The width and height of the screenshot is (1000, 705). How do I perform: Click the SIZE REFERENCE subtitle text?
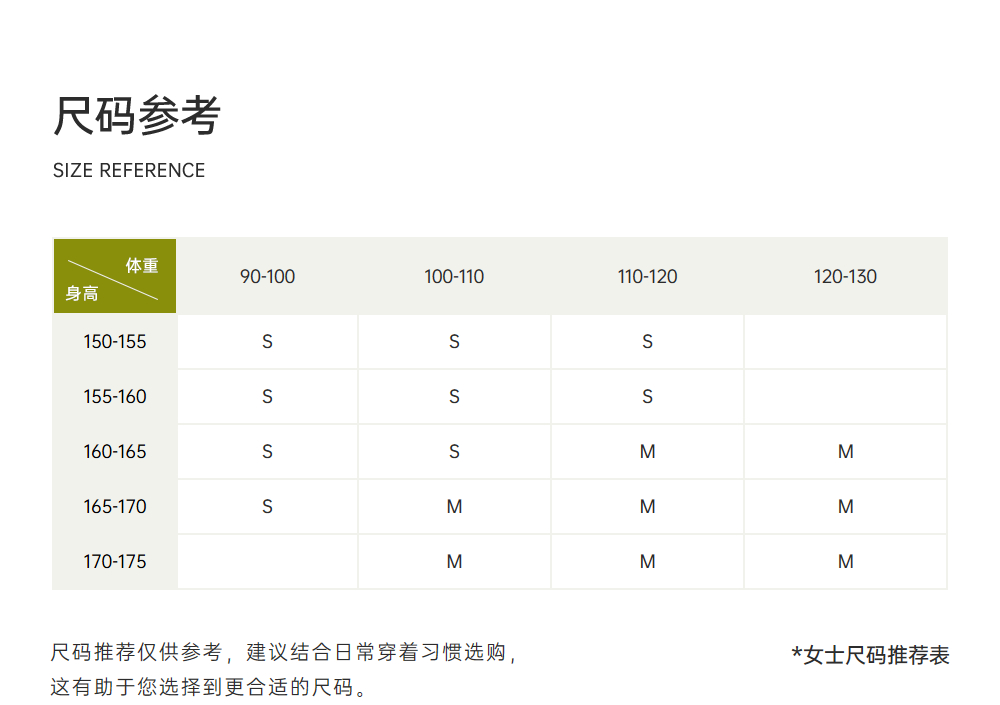click(129, 171)
